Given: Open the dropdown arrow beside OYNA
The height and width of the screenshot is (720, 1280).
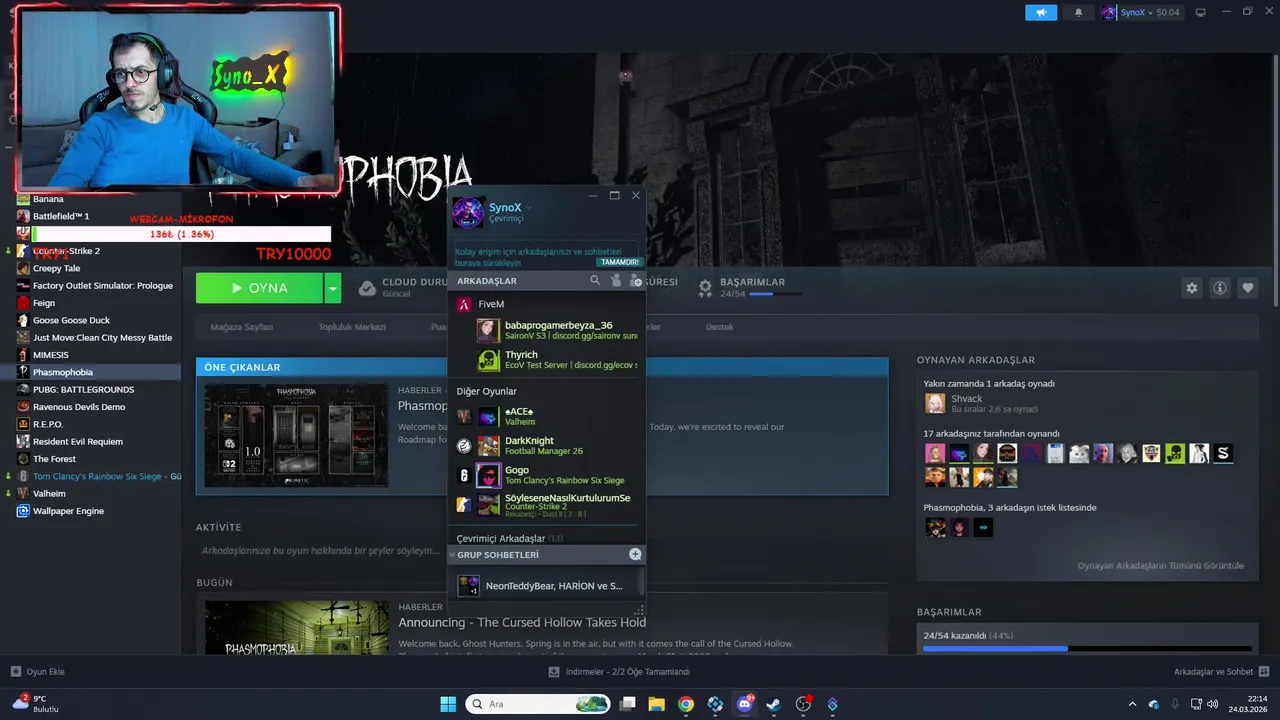Looking at the screenshot, I should click(333, 288).
